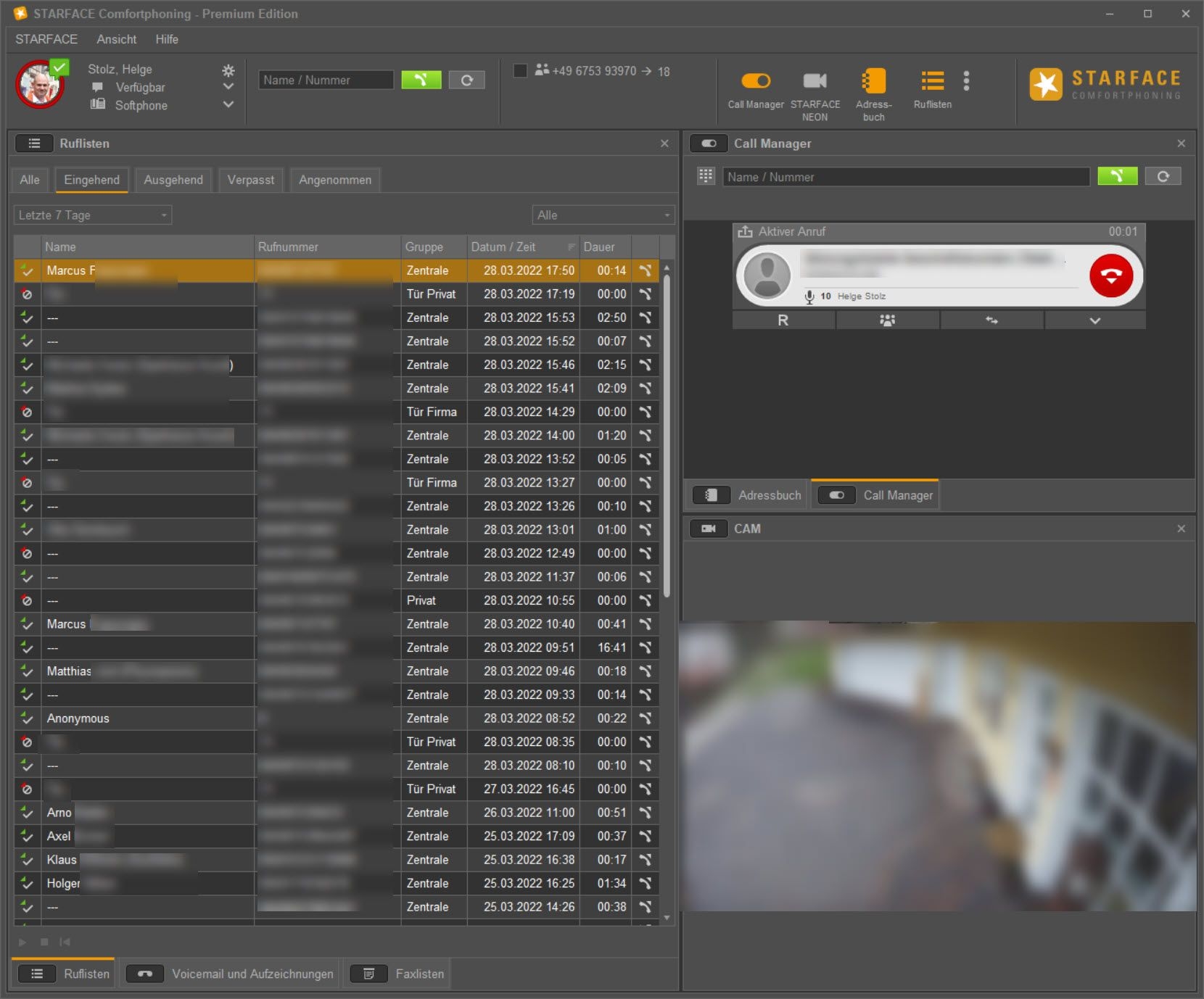Open the Faxlisten bottom tab
The image size is (1204, 999).
click(397, 974)
